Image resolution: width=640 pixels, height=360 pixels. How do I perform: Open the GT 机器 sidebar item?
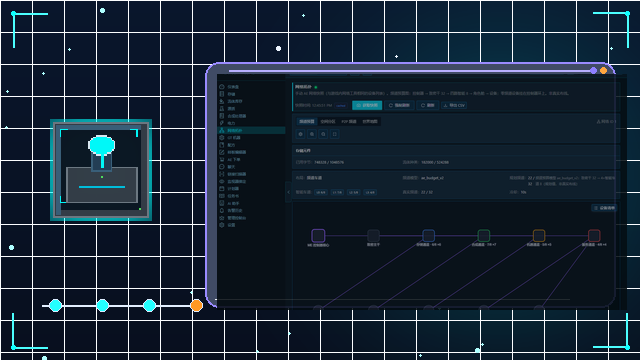(x=251, y=138)
